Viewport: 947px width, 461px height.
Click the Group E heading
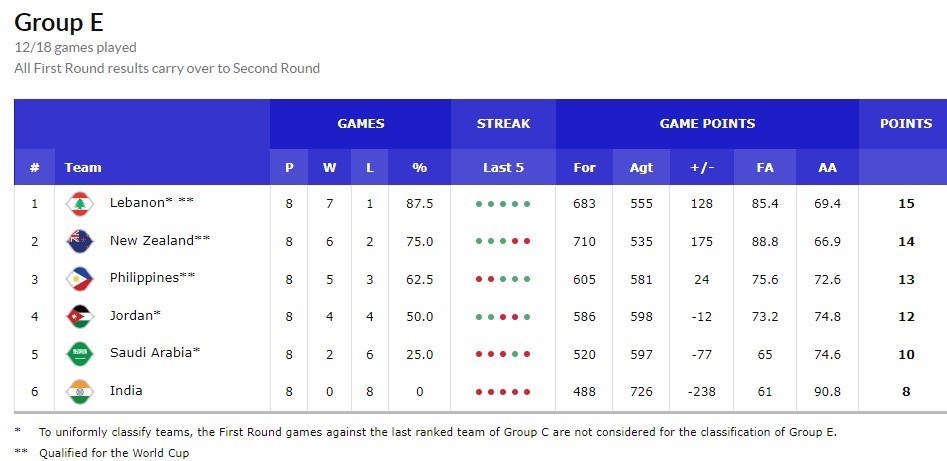[59, 22]
